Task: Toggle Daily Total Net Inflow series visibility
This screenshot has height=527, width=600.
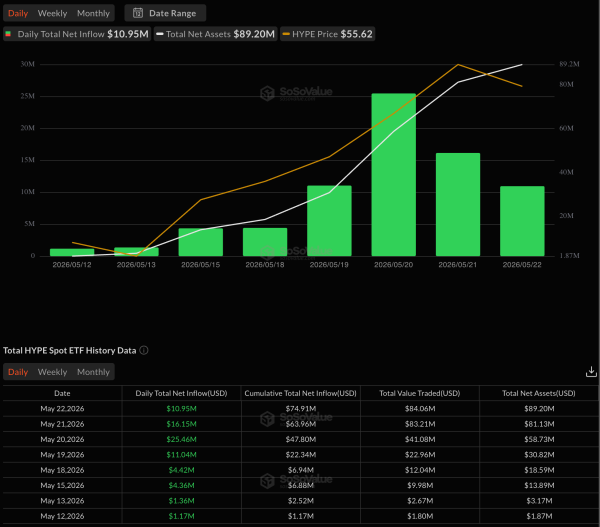Action: 77,34
